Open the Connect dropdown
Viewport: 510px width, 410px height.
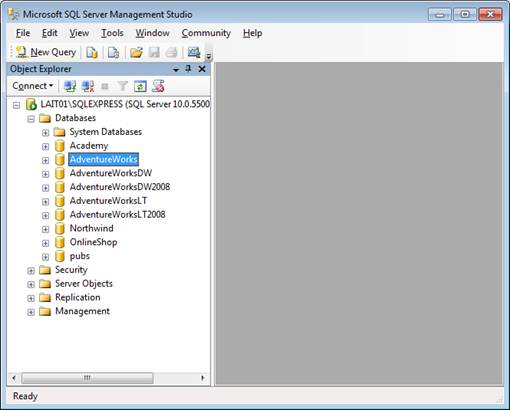[x=32, y=86]
